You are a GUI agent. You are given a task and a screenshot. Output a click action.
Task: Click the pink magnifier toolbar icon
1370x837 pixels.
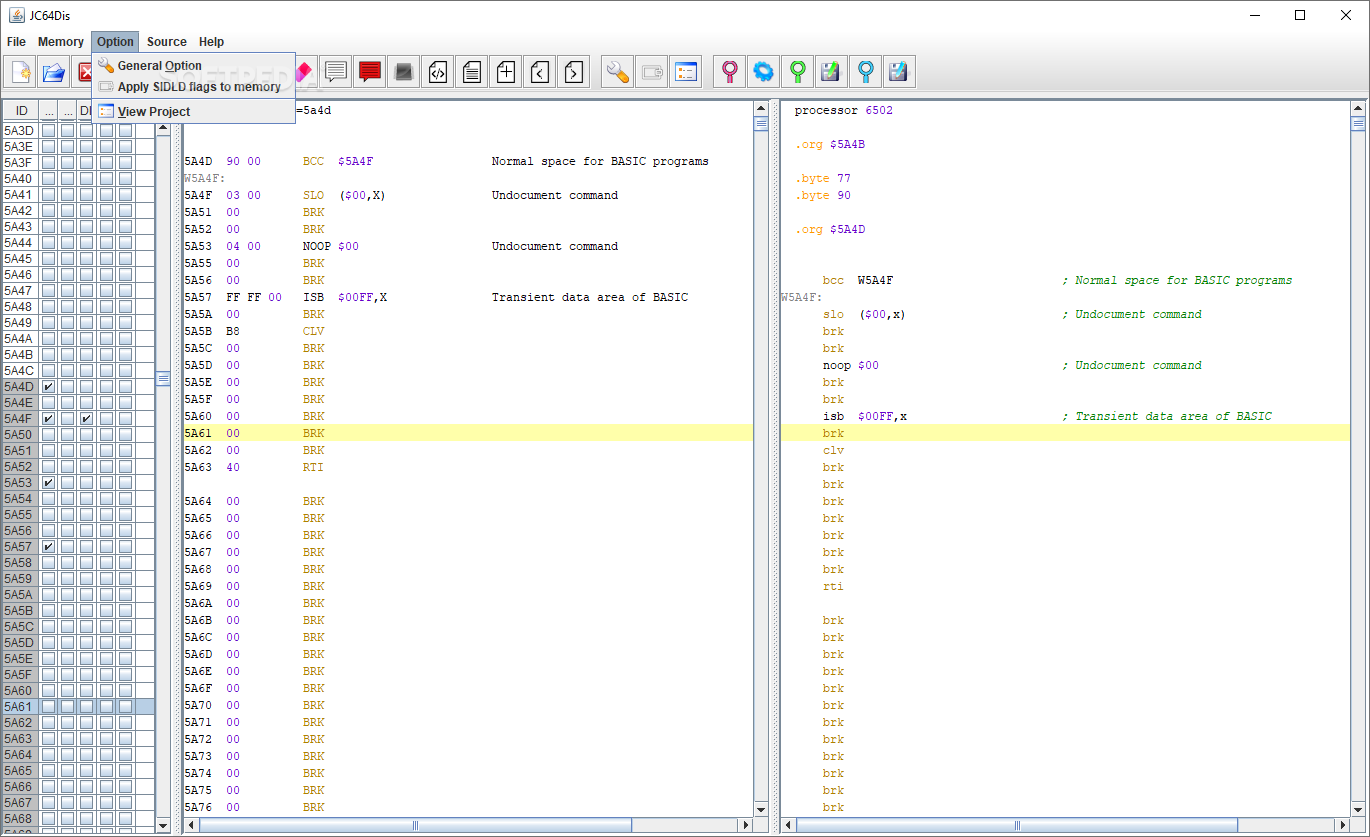[730, 72]
